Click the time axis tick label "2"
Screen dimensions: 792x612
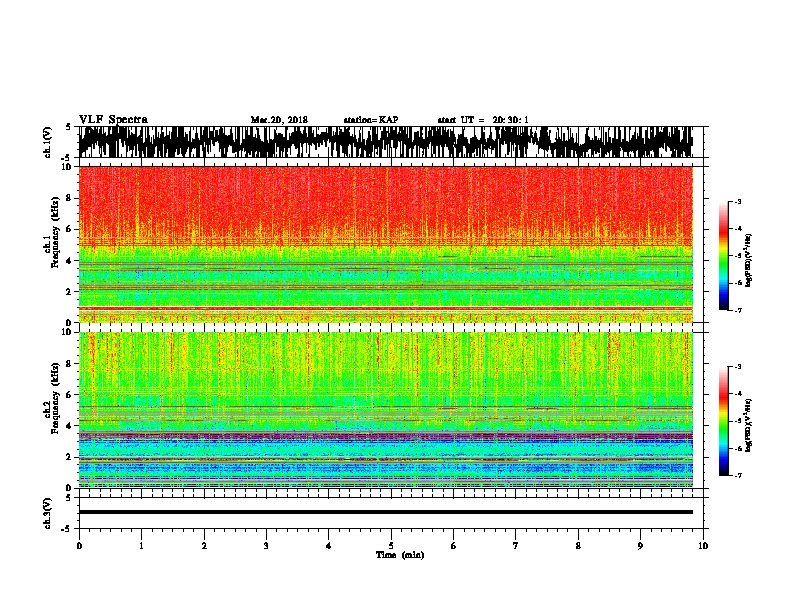204,546
